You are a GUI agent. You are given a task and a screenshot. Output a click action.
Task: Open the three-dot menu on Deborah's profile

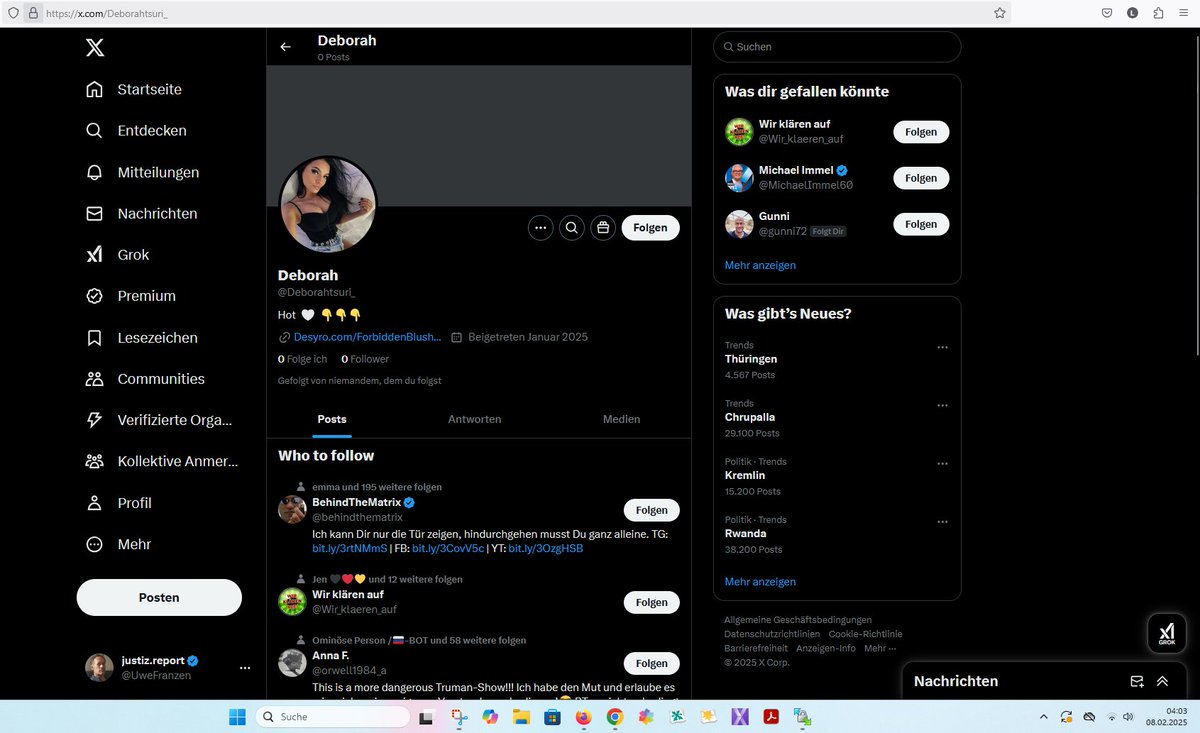coord(541,228)
